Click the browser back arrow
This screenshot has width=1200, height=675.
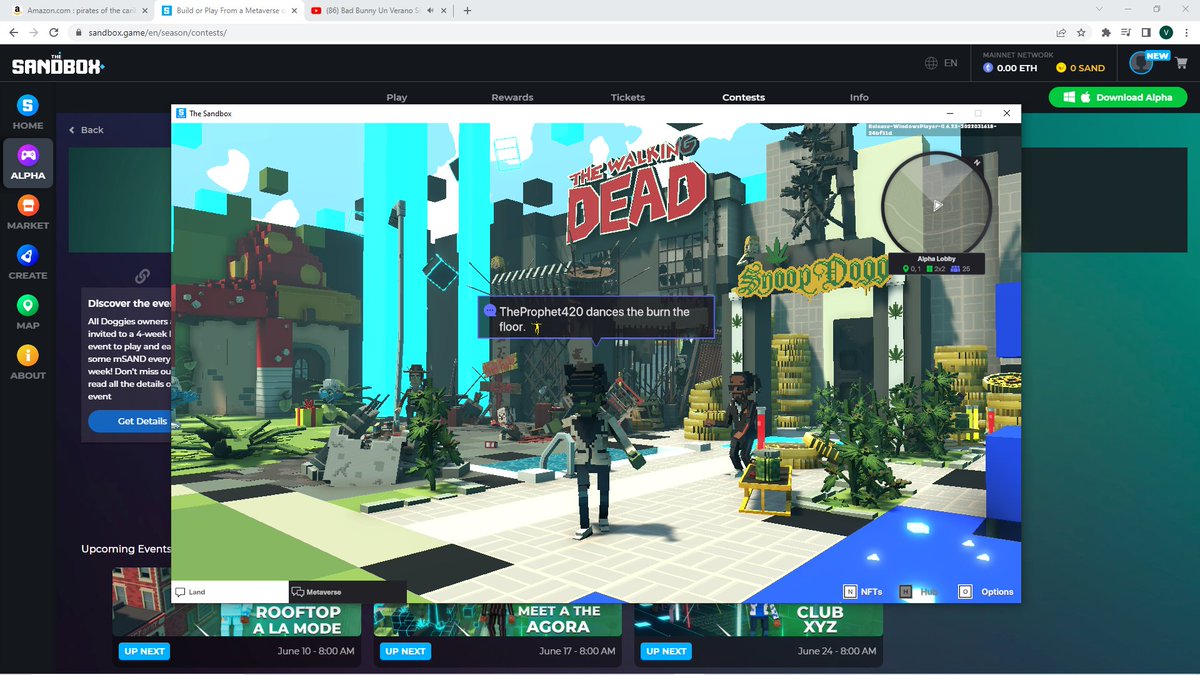[14, 32]
